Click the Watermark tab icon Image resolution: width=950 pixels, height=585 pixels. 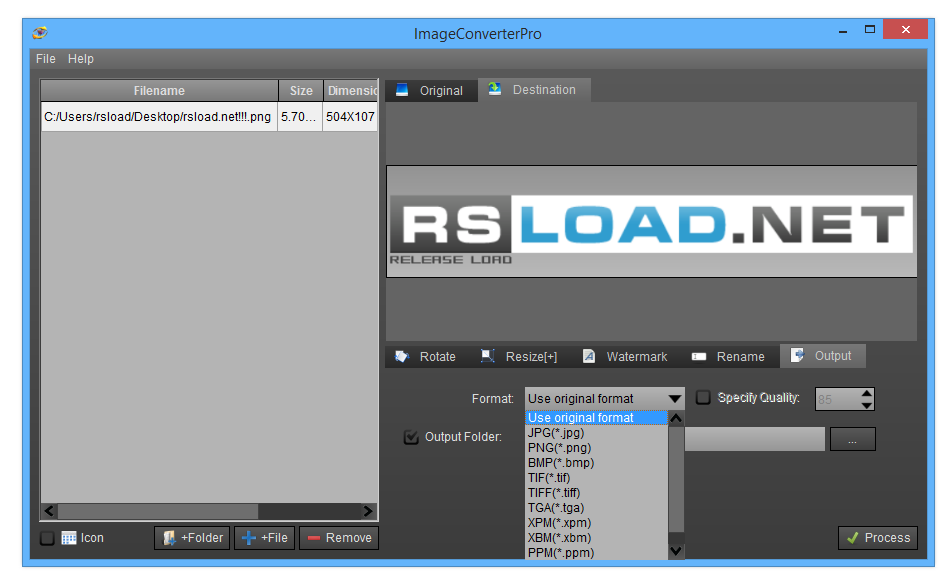tap(589, 356)
